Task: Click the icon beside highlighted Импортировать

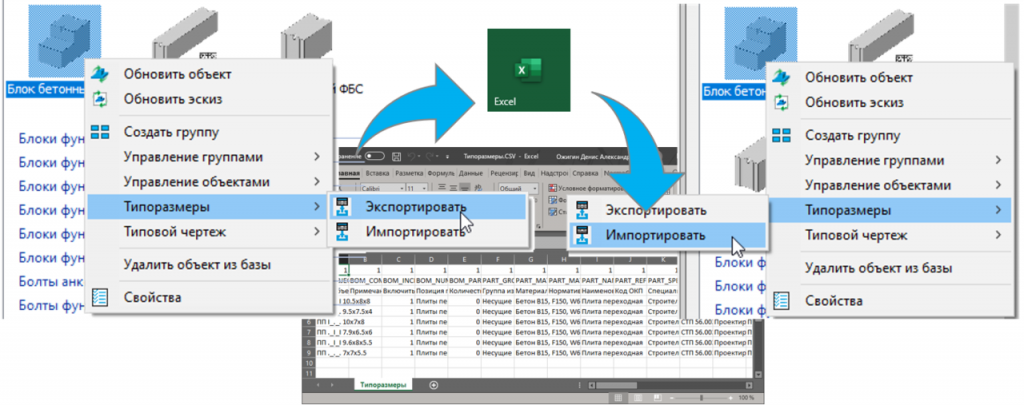Action: pyautogui.click(x=582, y=235)
